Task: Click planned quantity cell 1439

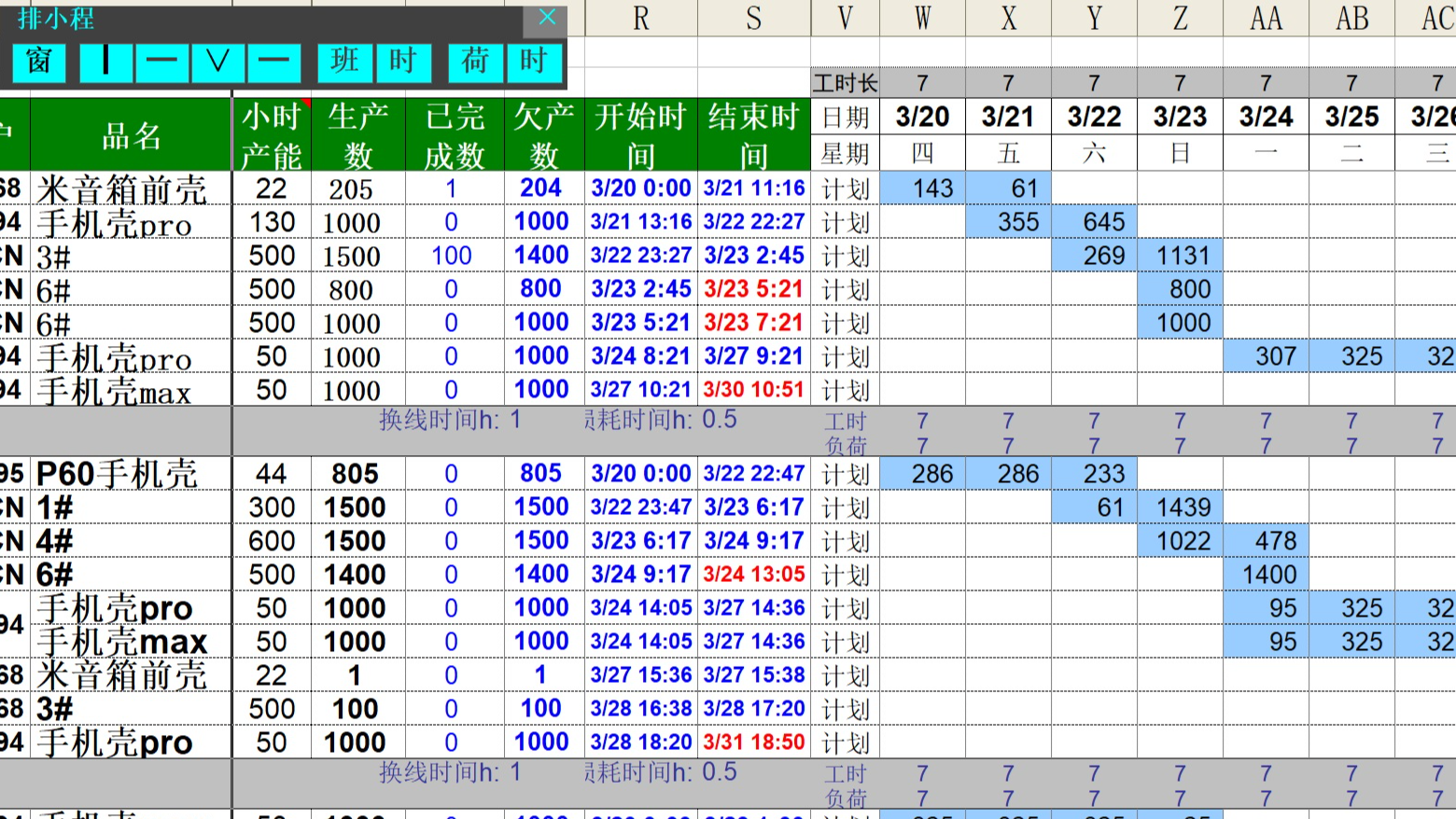Action: click(x=1181, y=507)
